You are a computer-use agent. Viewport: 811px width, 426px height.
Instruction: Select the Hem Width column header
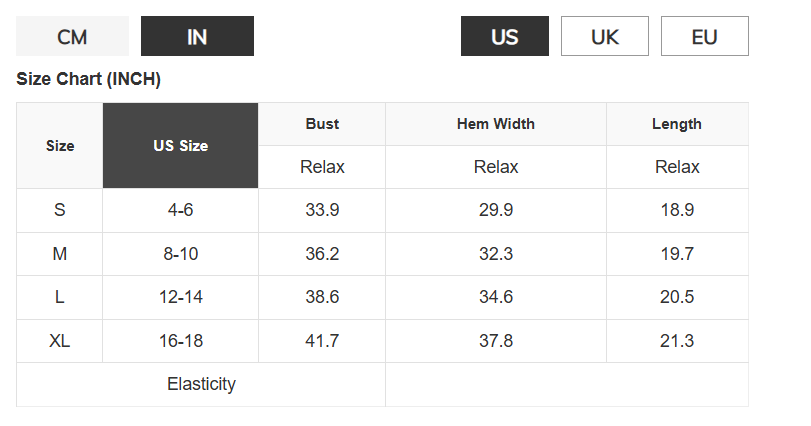point(495,124)
